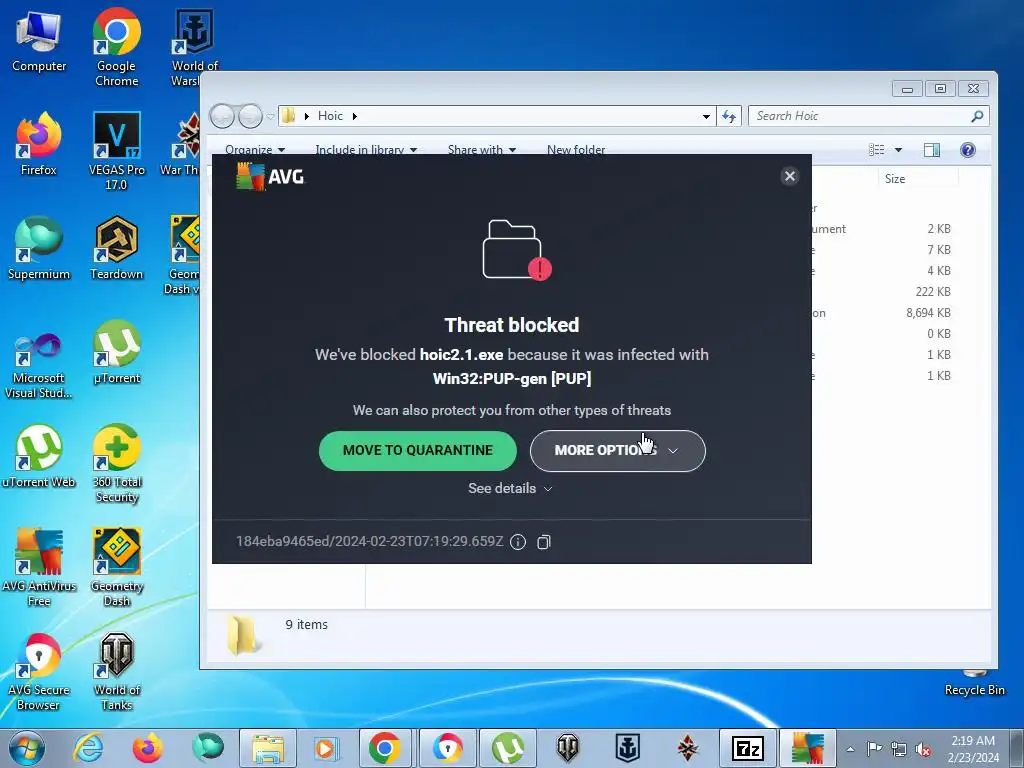
Task: Click New folder in Explorer toolbar
Action: pos(576,150)
